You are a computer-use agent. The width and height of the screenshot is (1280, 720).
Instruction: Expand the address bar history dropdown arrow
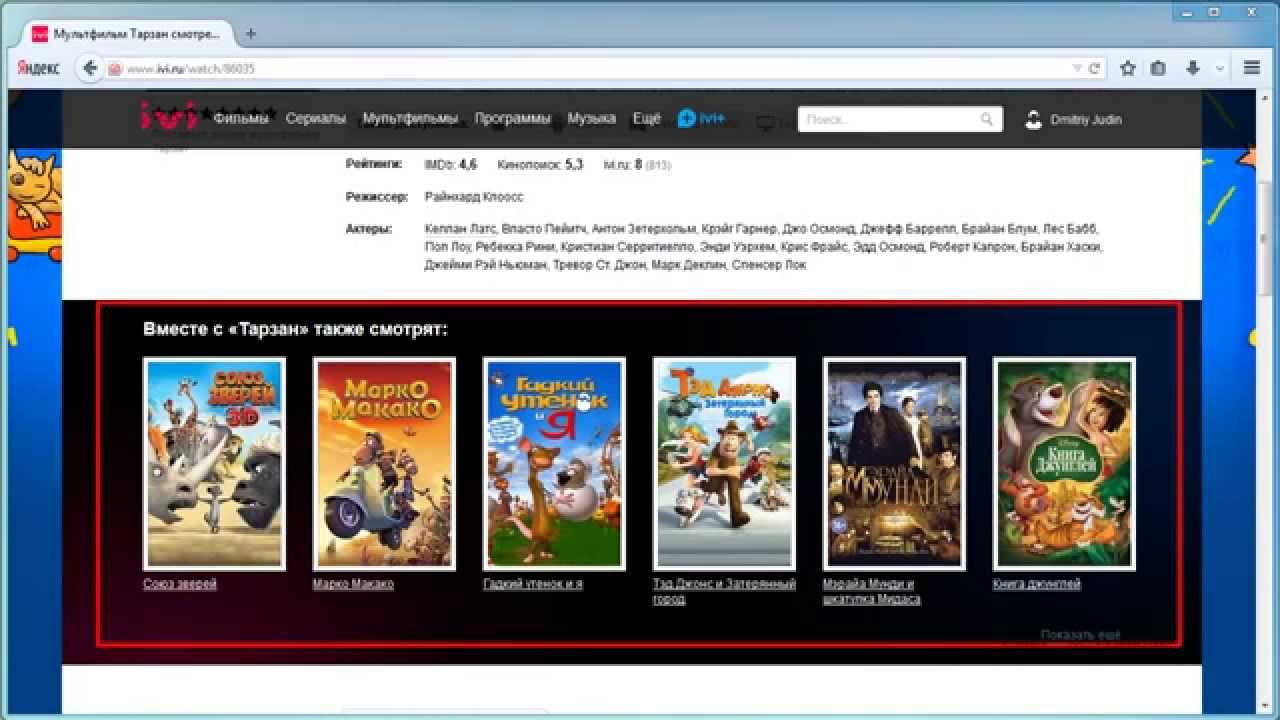pyautogui.click(x=1077, y=69)
